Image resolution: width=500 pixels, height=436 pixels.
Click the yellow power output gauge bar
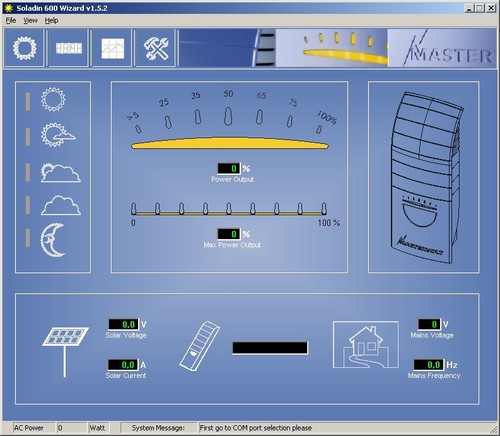point(230,143)
